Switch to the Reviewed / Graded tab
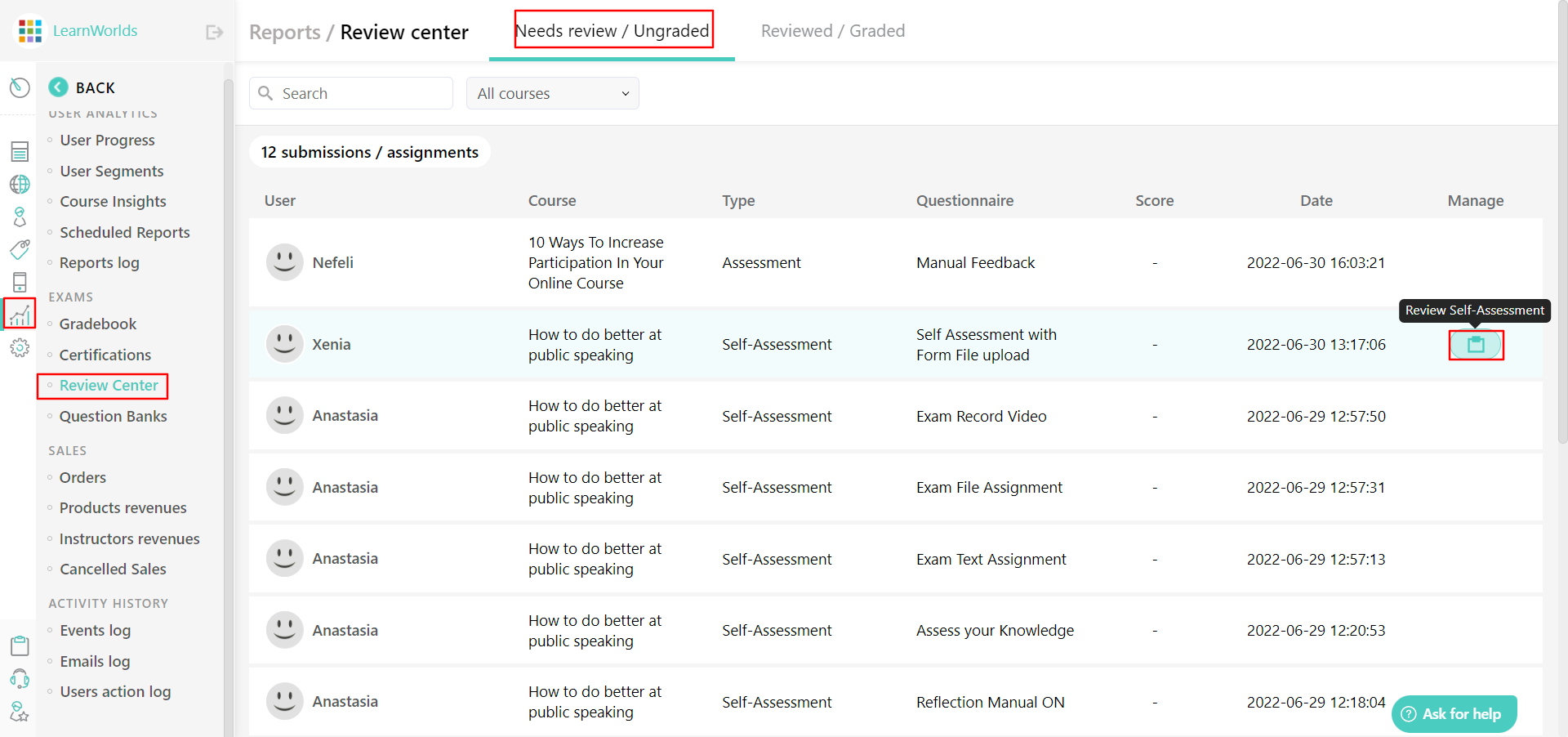The width and height of the screenshot is (1568, 737). 832,30
